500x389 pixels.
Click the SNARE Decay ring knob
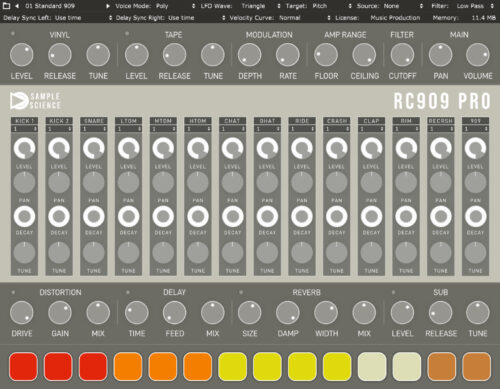94,216
